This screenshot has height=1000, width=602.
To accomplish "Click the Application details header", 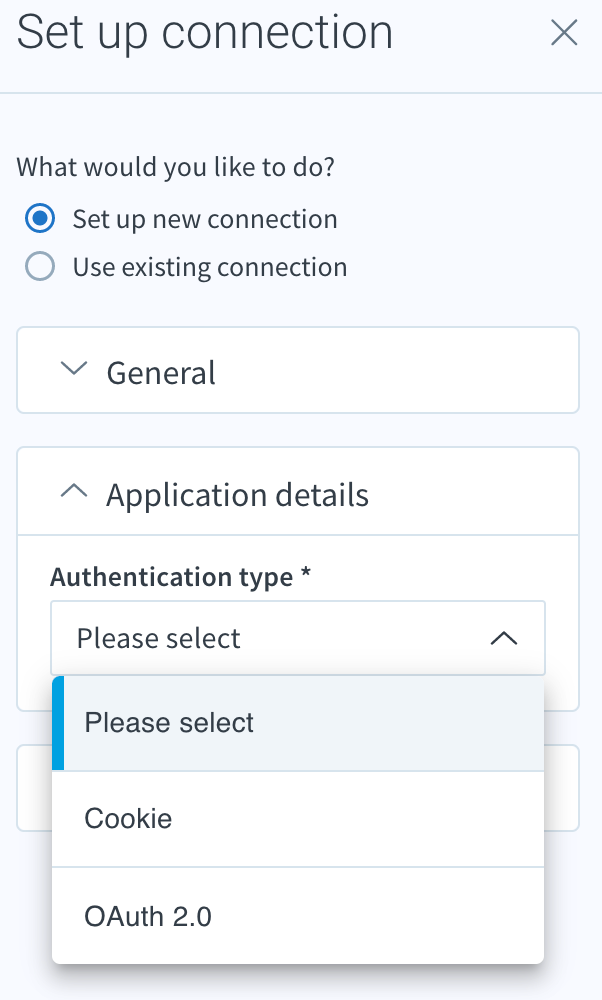I will [237, 493].
